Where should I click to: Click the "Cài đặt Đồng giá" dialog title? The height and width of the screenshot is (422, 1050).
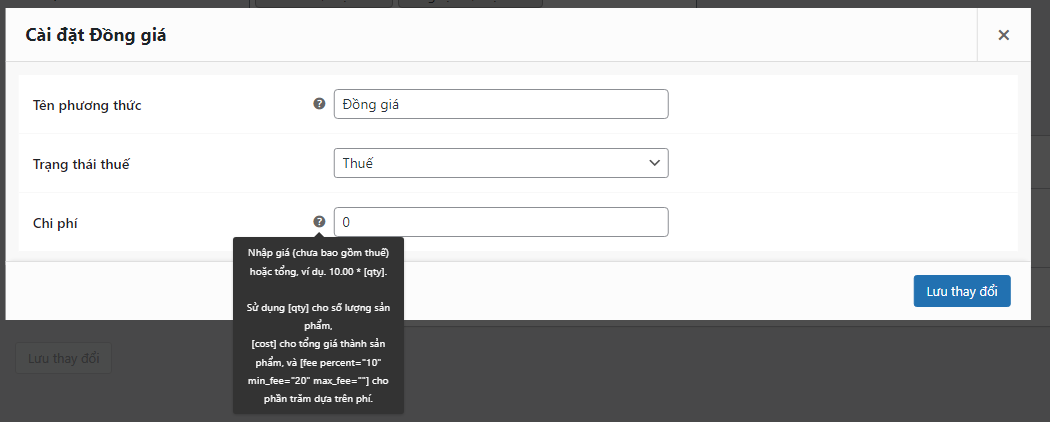pos(95,36)
